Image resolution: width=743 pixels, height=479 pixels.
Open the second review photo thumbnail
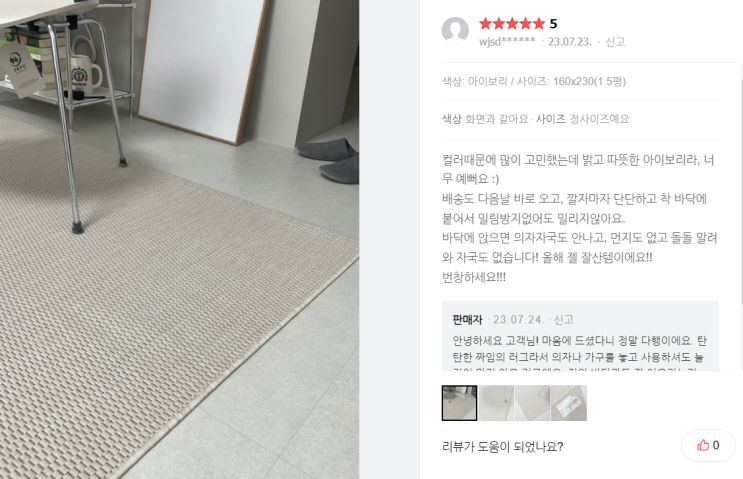(496, 403)
